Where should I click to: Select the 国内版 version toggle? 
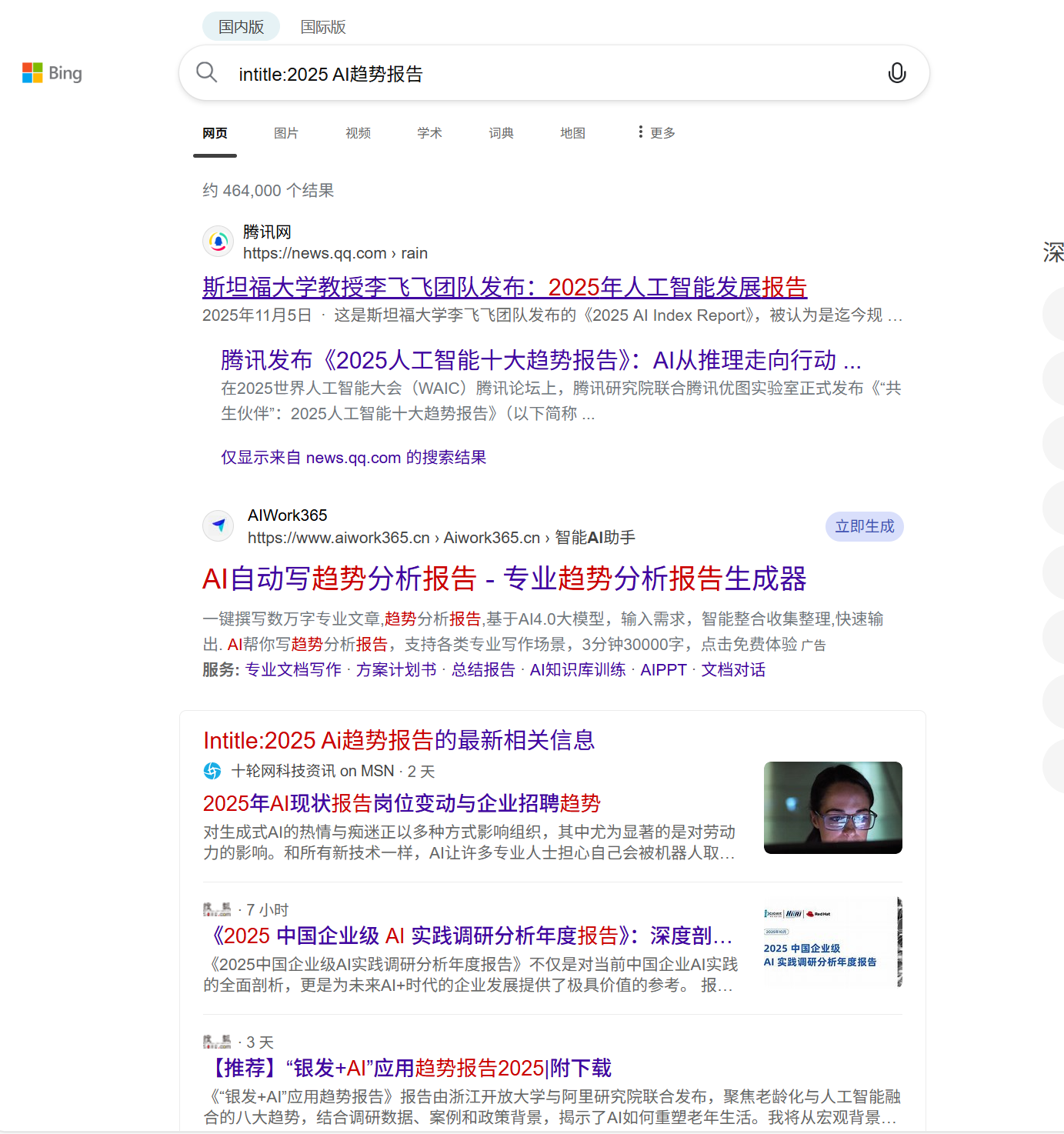click(241, 26)
